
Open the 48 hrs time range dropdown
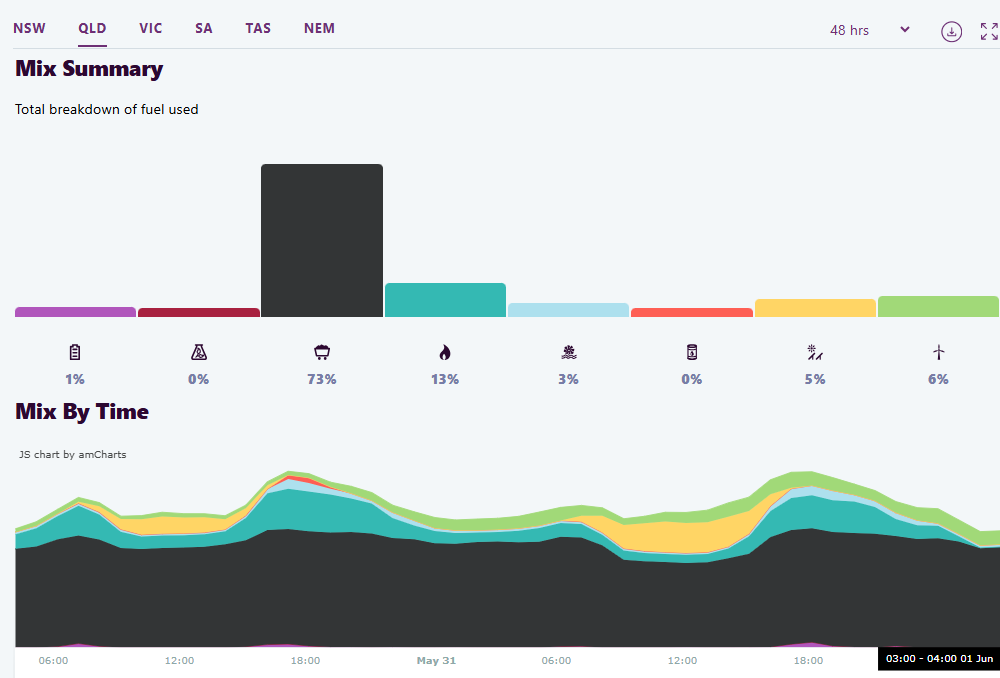pos(869,30)
